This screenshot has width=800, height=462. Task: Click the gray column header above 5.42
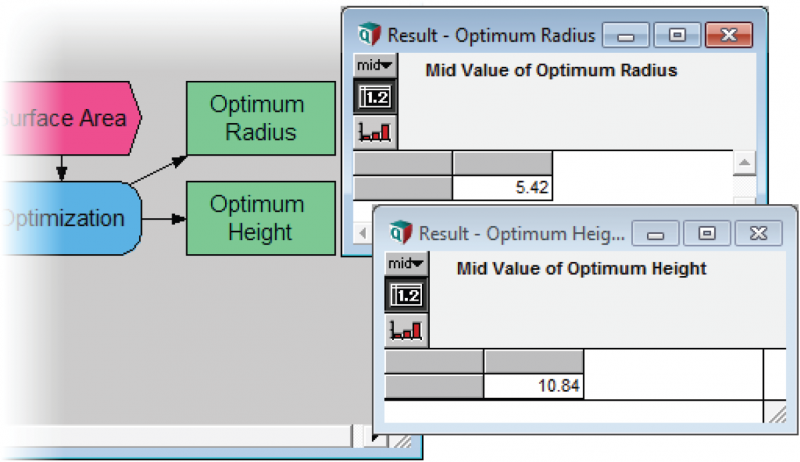(x=503, y=163)
